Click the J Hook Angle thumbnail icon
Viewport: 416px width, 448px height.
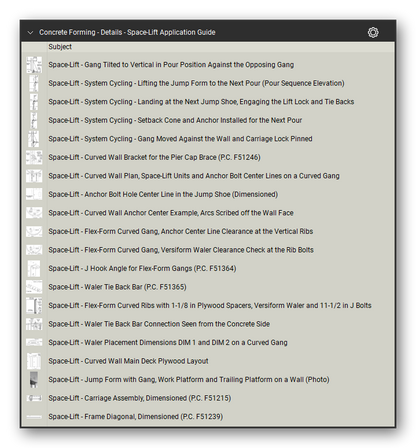point(34,268)
